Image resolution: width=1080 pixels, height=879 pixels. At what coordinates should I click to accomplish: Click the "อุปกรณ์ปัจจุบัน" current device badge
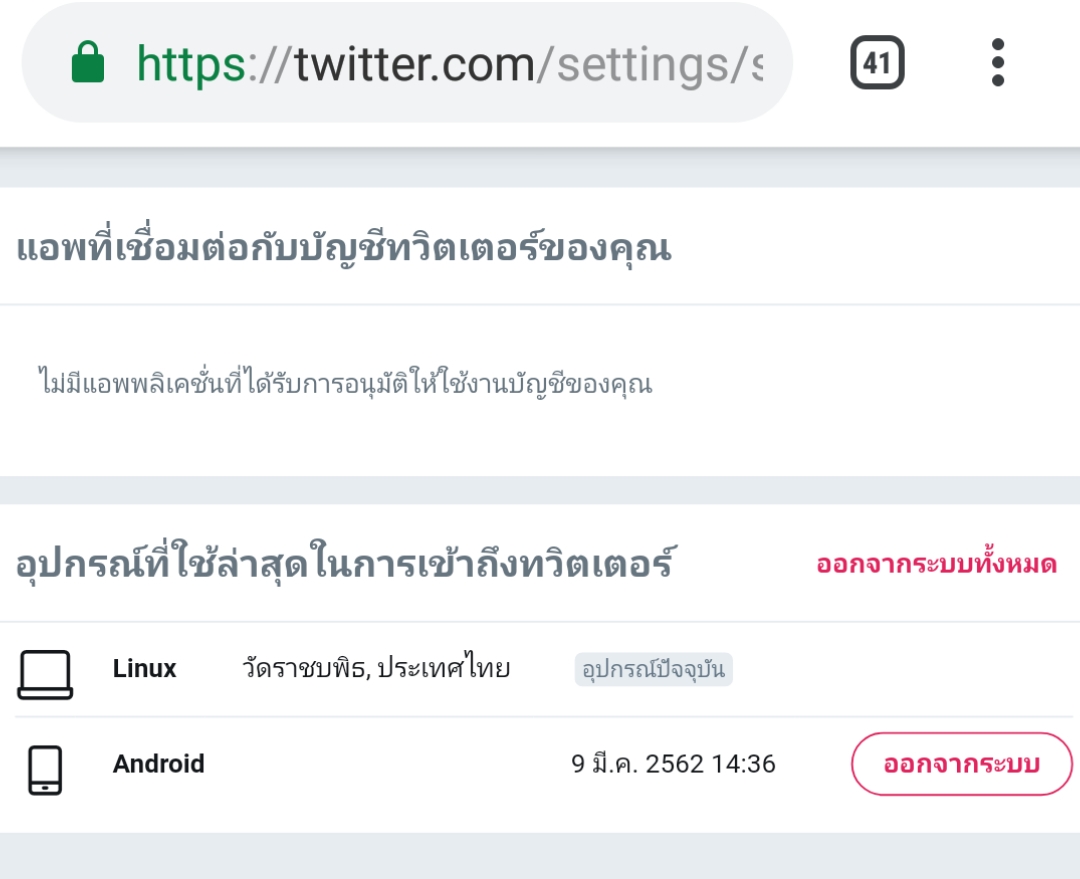tap(653, 669)
